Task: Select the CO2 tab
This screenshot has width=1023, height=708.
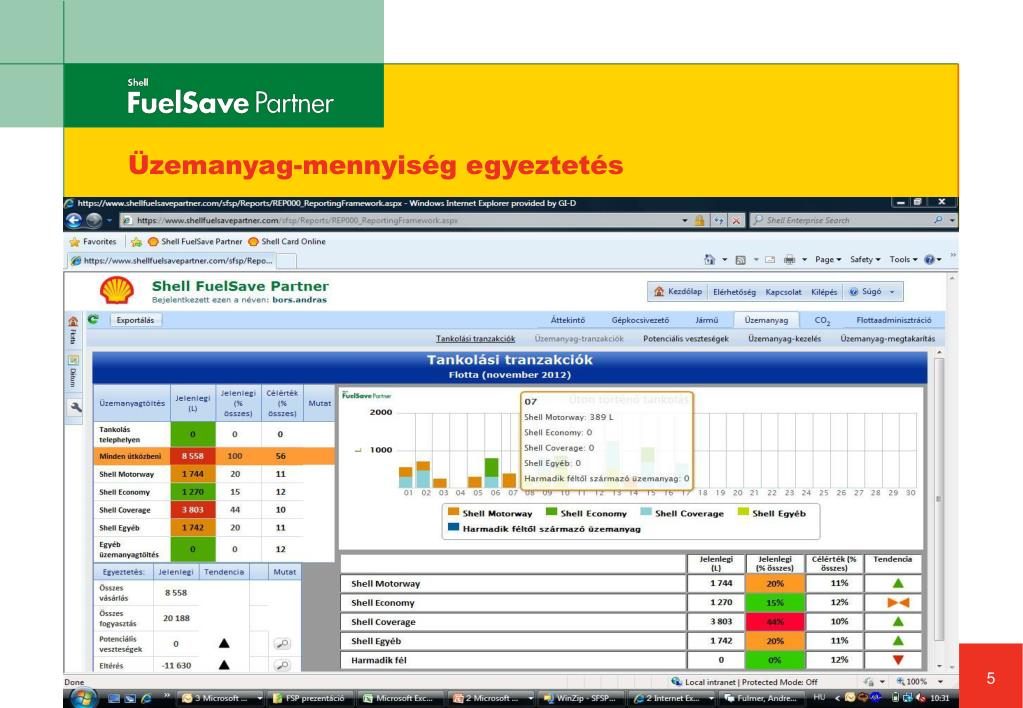Action: (822, 320)
